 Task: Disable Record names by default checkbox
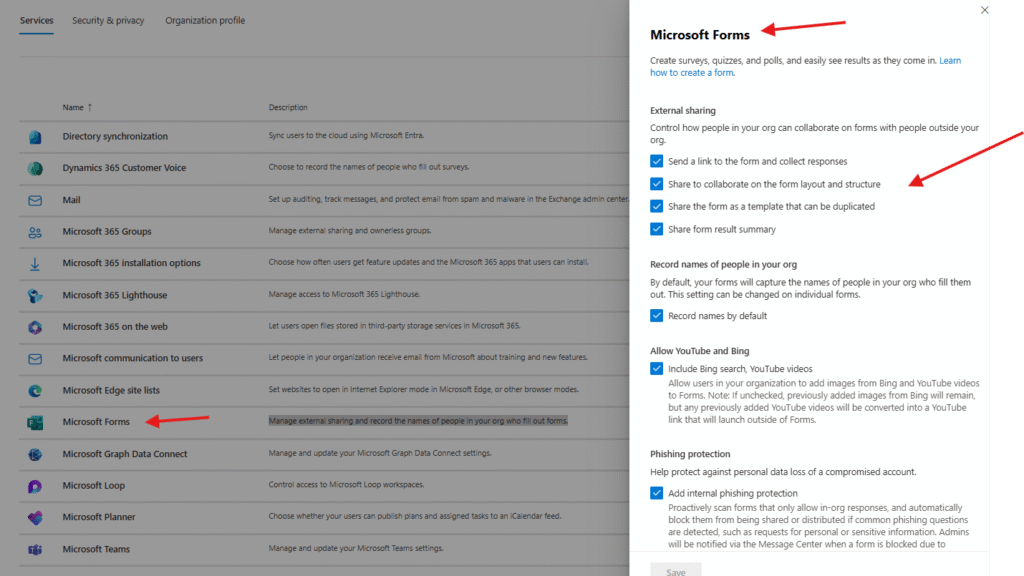pyautogui.click(x=657, y=316)
